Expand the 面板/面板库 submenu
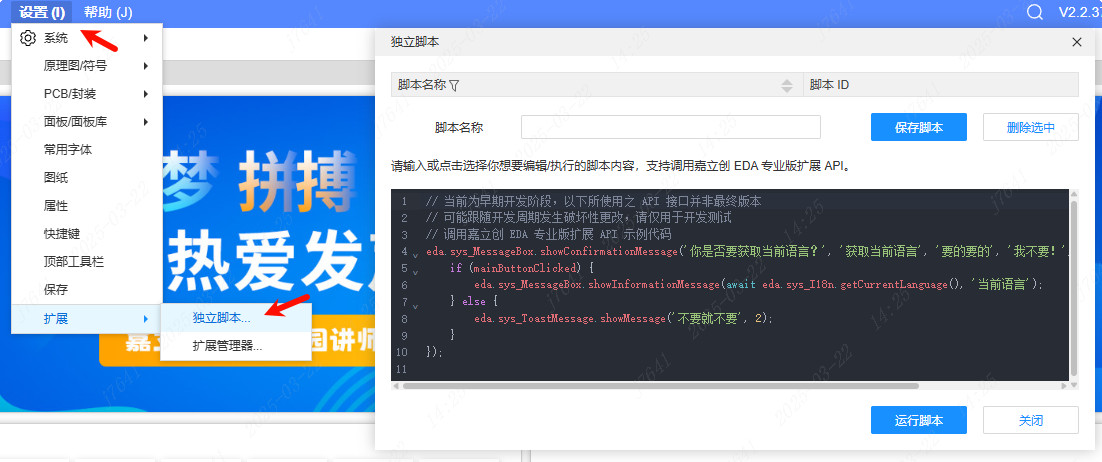Image resolution: width=1102 pixels, height=462 pixels. click(88, 122)
